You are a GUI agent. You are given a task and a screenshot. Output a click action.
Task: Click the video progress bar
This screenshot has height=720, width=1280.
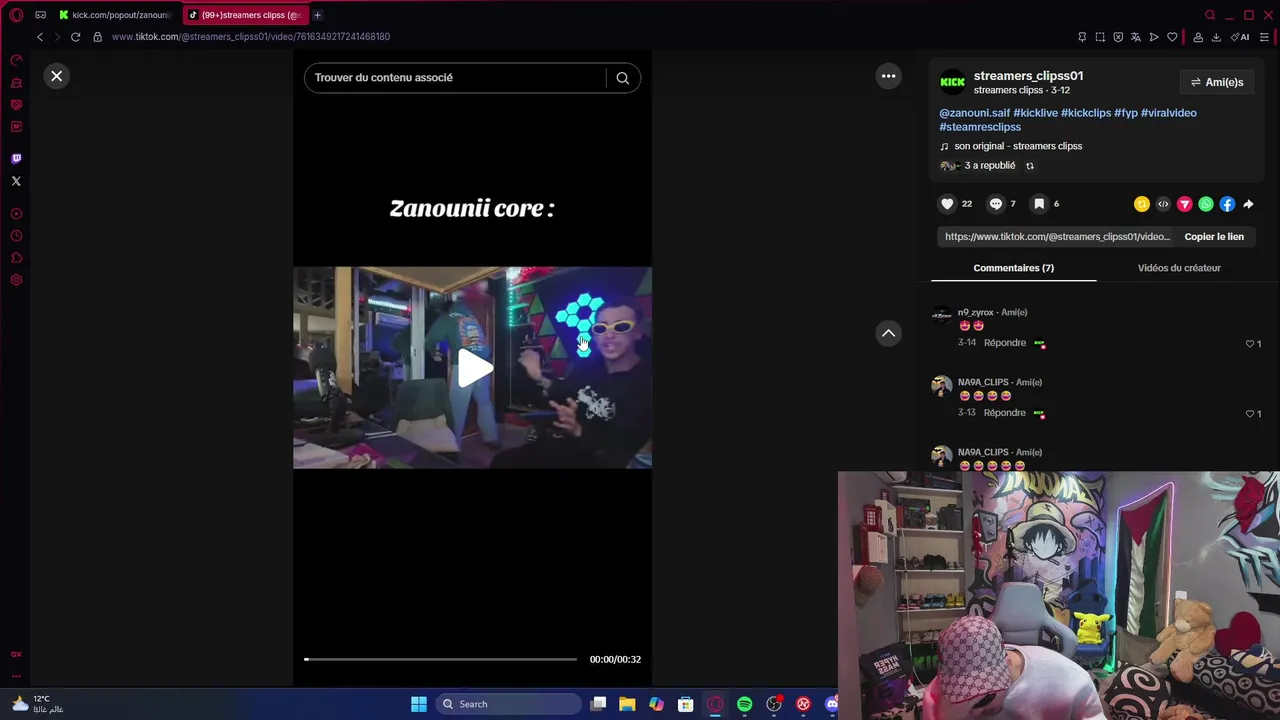[440, 659]
